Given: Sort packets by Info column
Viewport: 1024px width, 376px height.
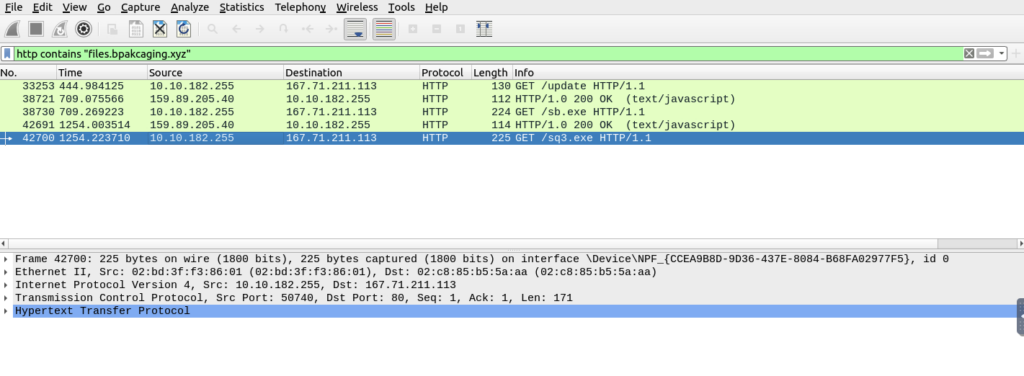Looking at the screenshot, I should pos(768,72).
